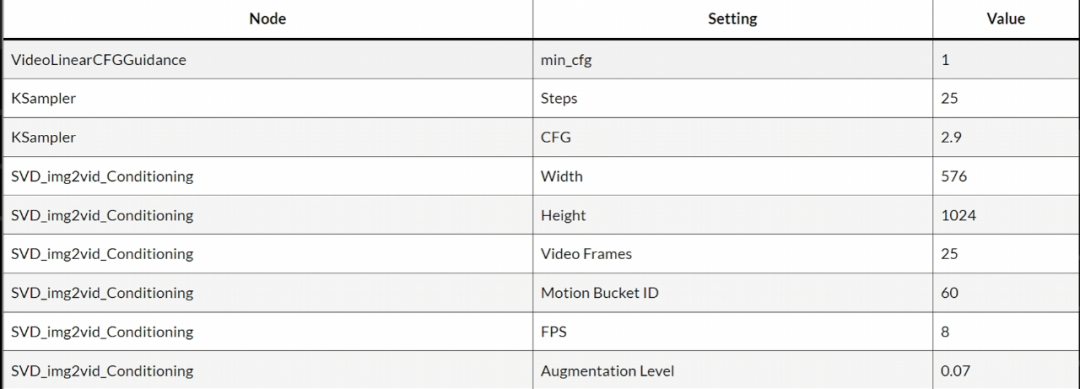
Task: Click the Video Frames setting cell
Action: 732,254
